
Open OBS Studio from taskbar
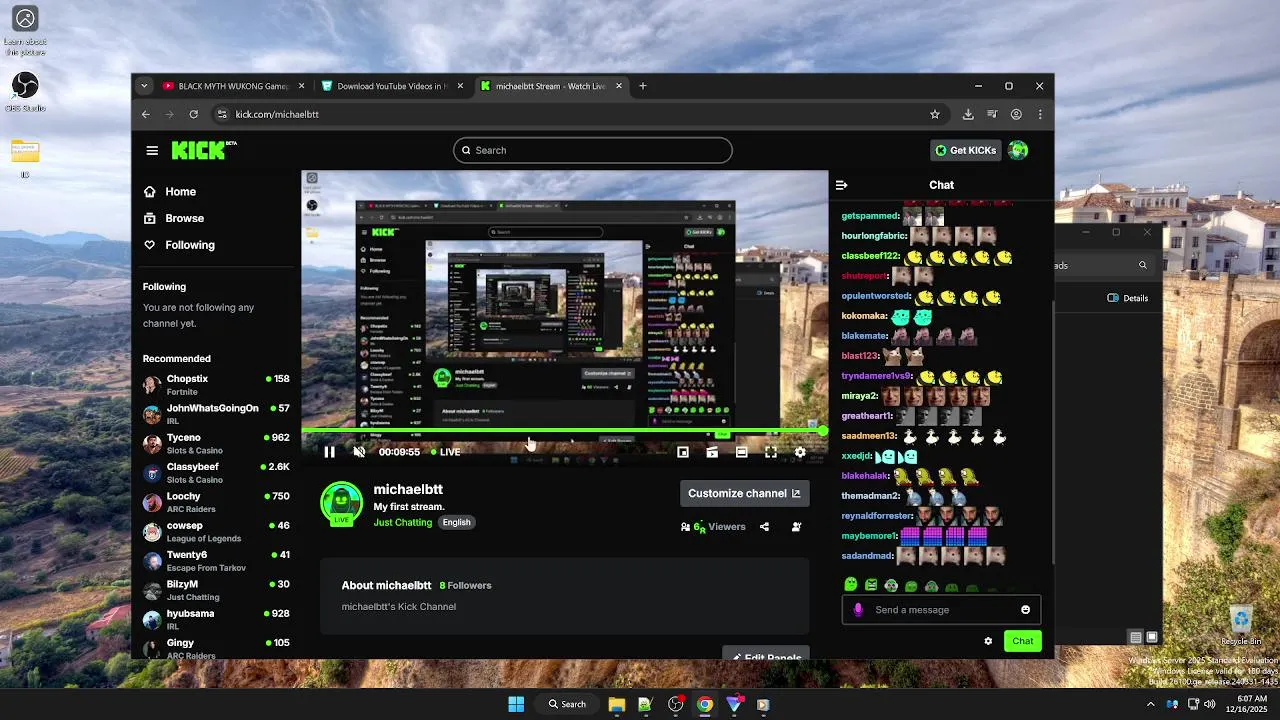coord(676,704)
